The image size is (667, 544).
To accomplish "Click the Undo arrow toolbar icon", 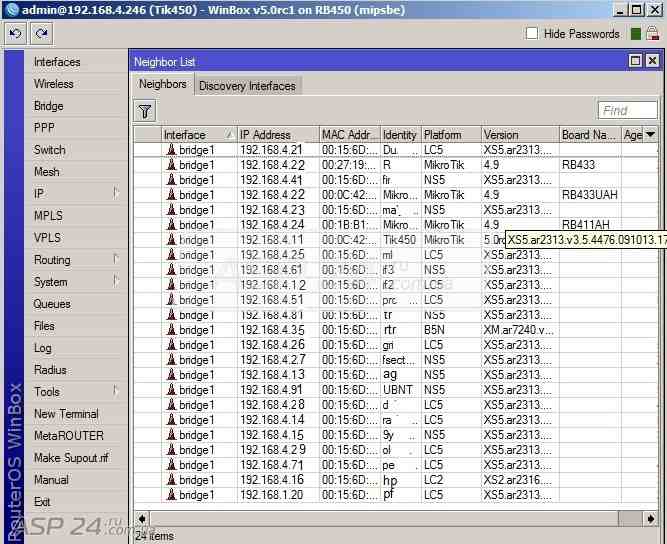I will coord(15,34).
